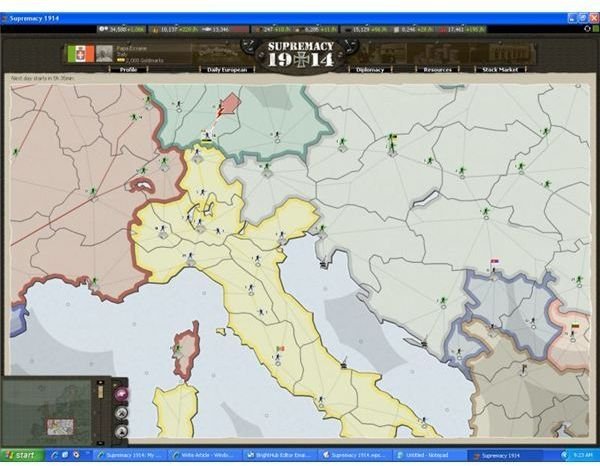The image size is (600, 466).
Task: Click the Italian flag in the player panel
Action: pyautogui.click(x=81, y=54)
